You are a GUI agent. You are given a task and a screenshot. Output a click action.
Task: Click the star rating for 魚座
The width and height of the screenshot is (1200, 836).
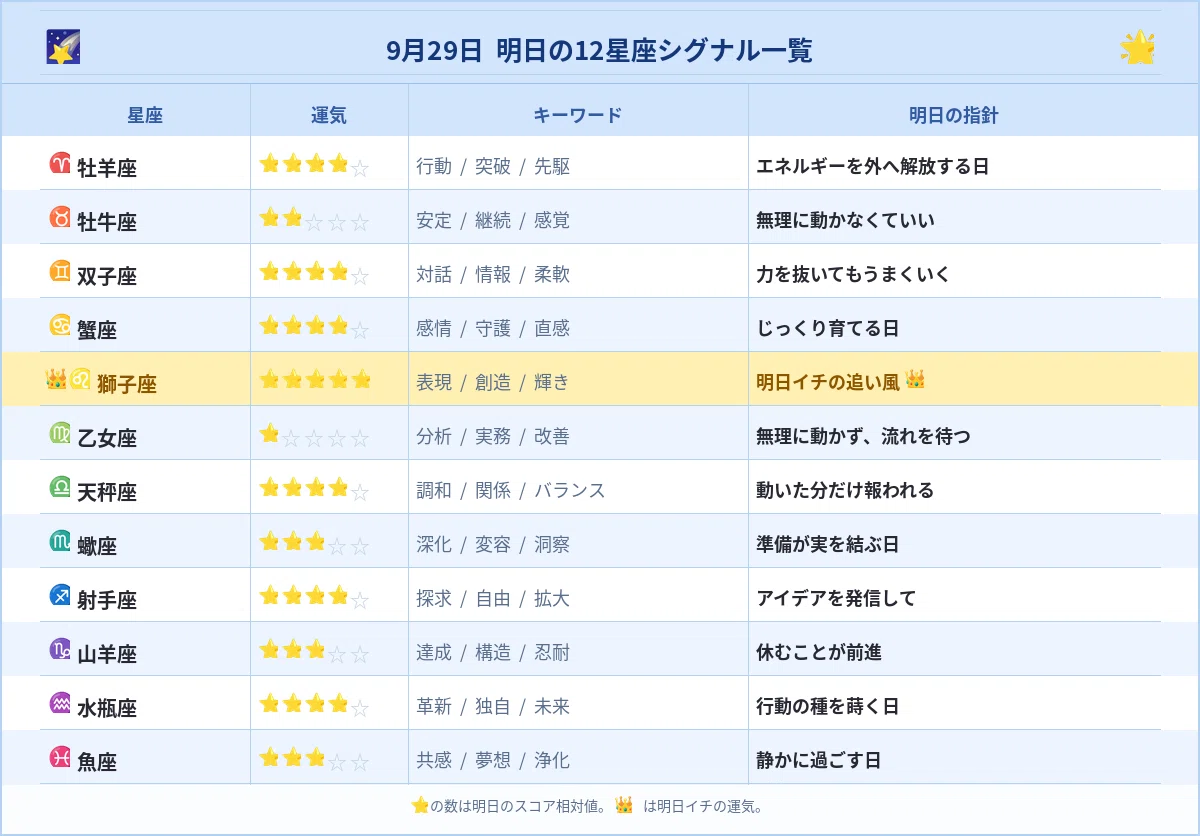tap(315, 759)
